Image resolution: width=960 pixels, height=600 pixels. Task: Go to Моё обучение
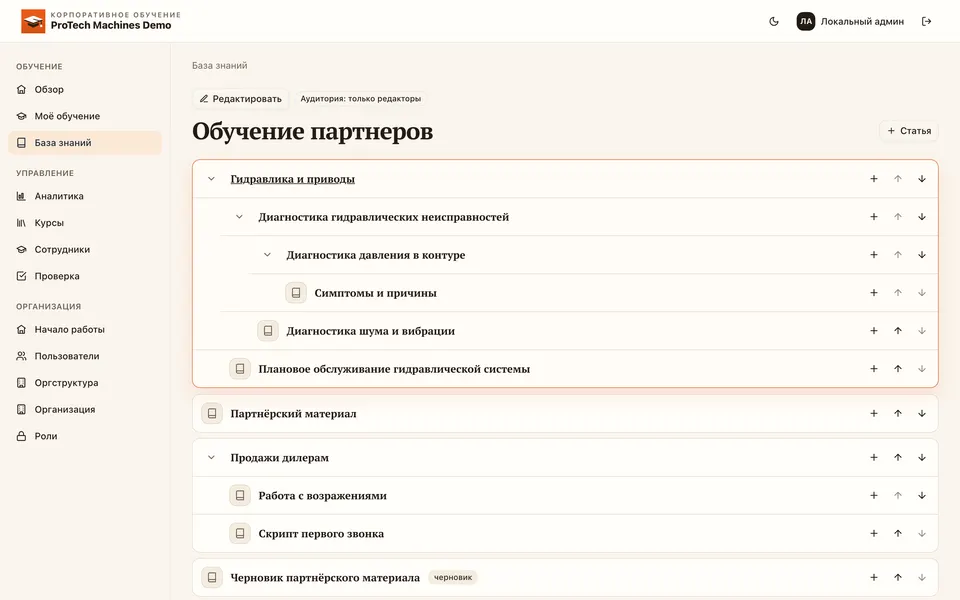pos(84,116)
